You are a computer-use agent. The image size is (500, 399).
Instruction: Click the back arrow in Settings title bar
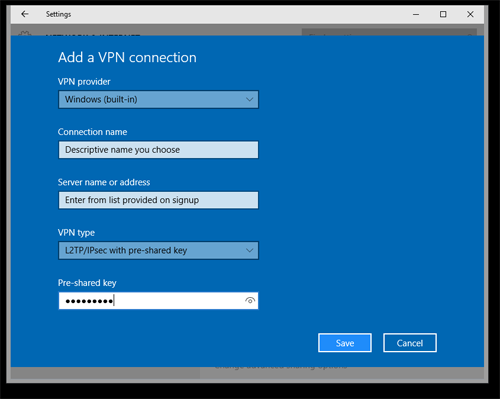(25, 14)
